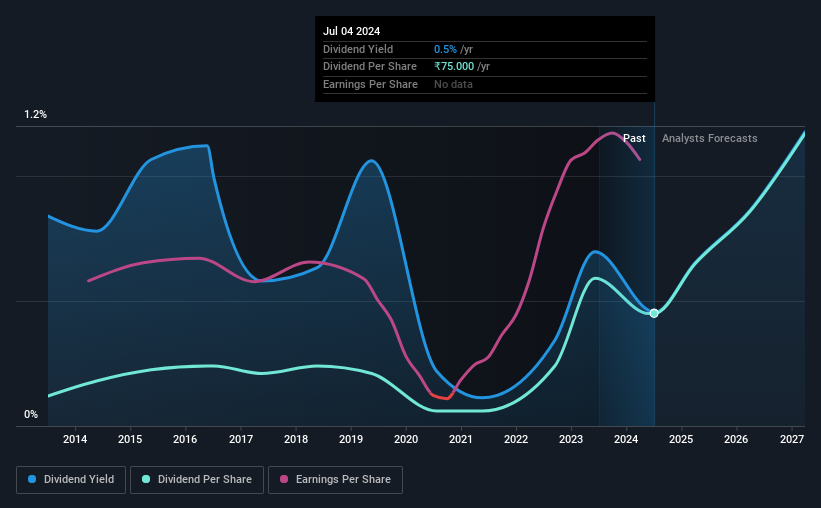
Task: Click the 2025 x-axis label
Action: click(x=681, y=439)
